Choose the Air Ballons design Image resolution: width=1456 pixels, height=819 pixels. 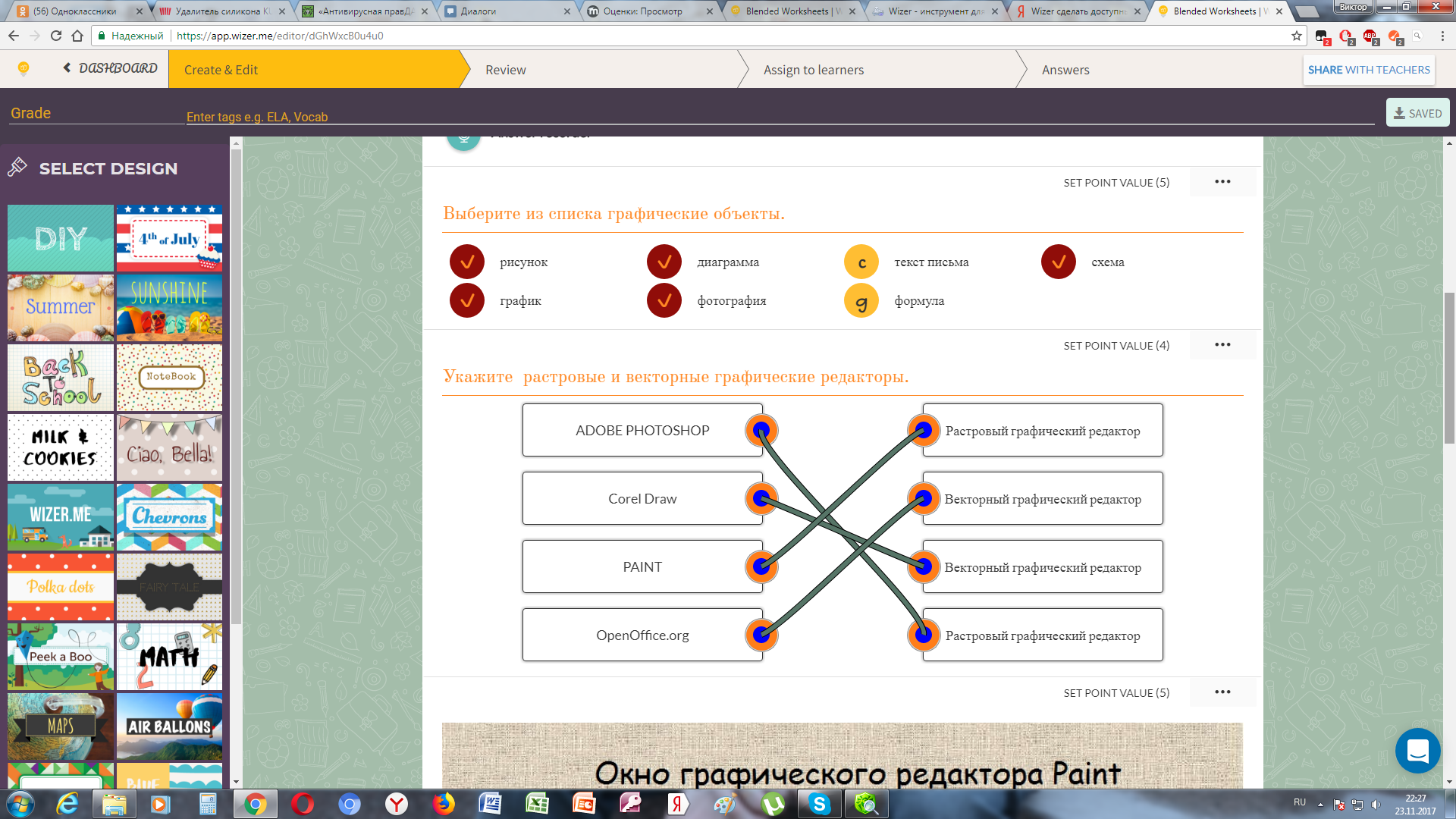pos(170,726)
